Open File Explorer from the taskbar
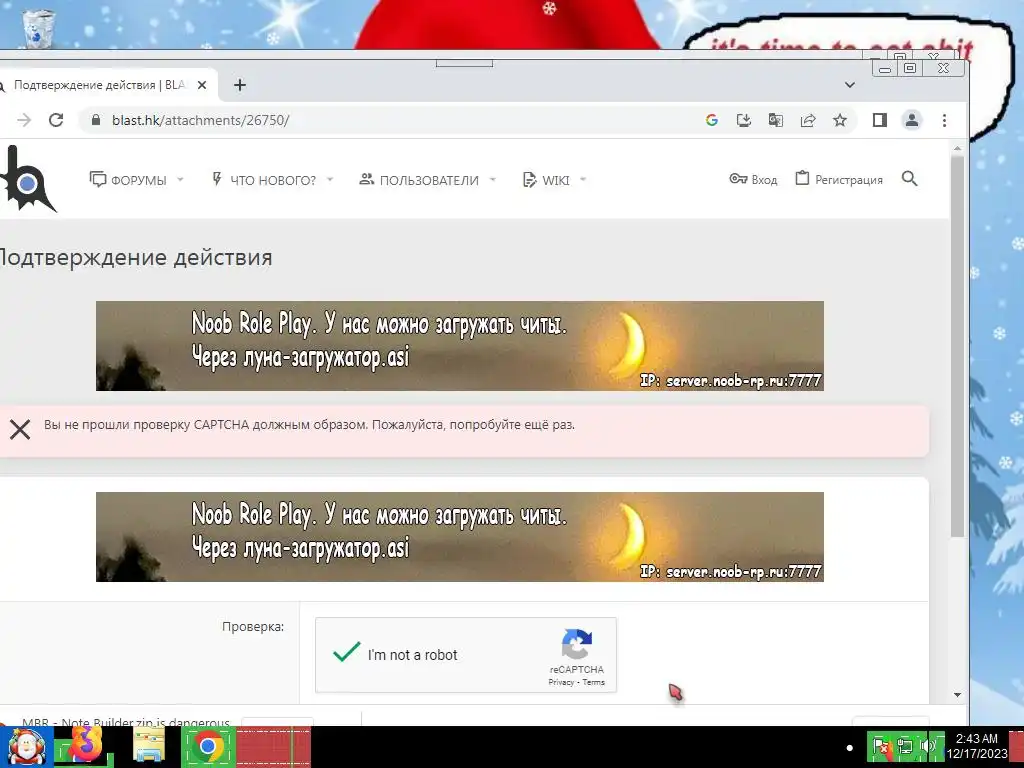This screenshot has width=1024, height=768. [x=149, y=746]
